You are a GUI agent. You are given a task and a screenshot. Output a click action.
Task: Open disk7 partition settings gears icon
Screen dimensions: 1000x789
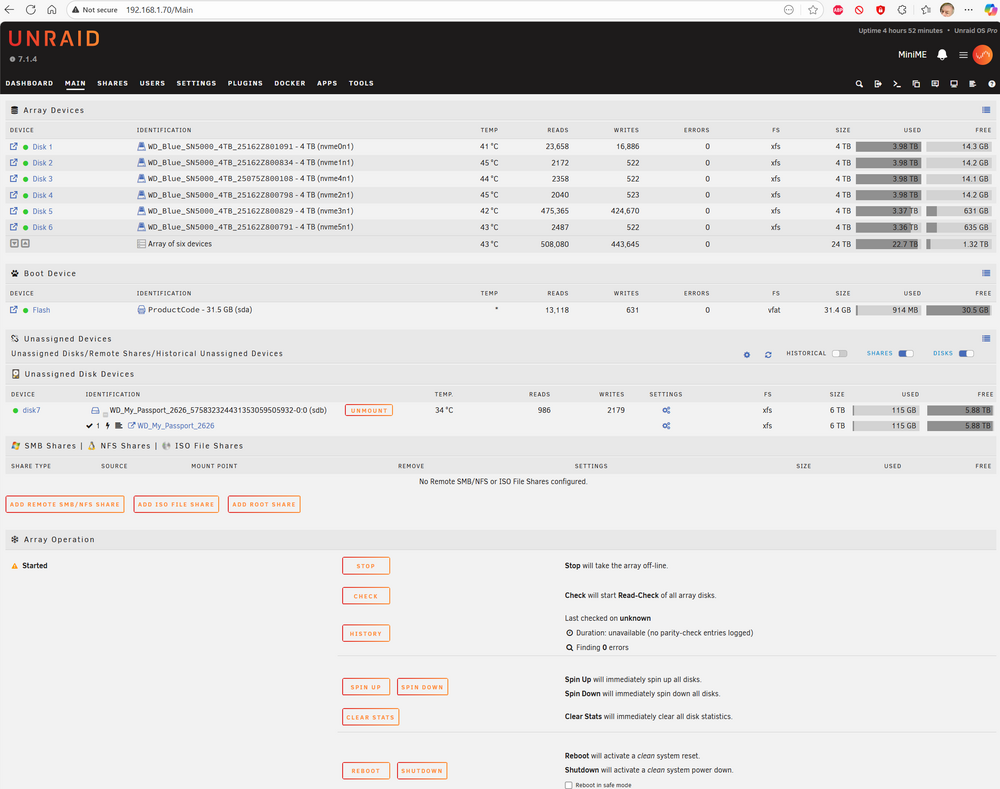[x=666, y=425]
